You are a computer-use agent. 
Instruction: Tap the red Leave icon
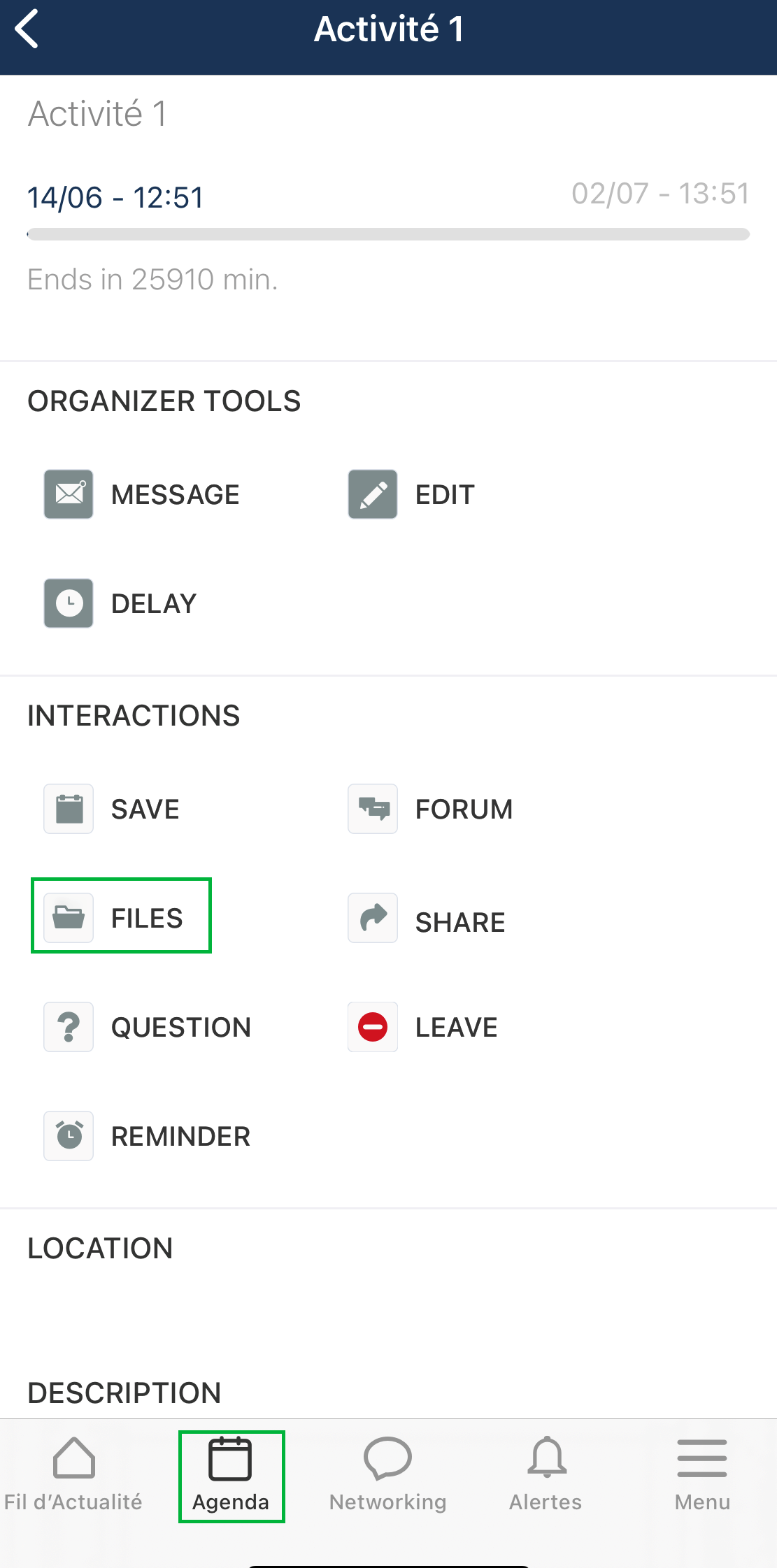pos(373,1027)
